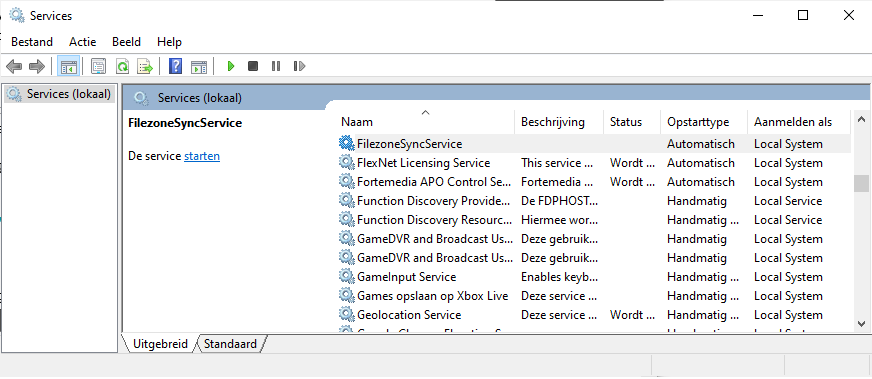Open the Actie menu
Viewport: 872px width, 379px height.
click(82, 42)
